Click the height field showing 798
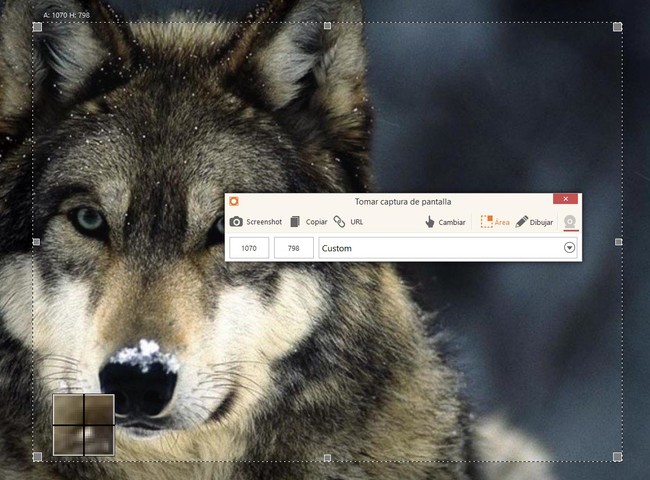The image size is (650, 480). coord(293,248)
